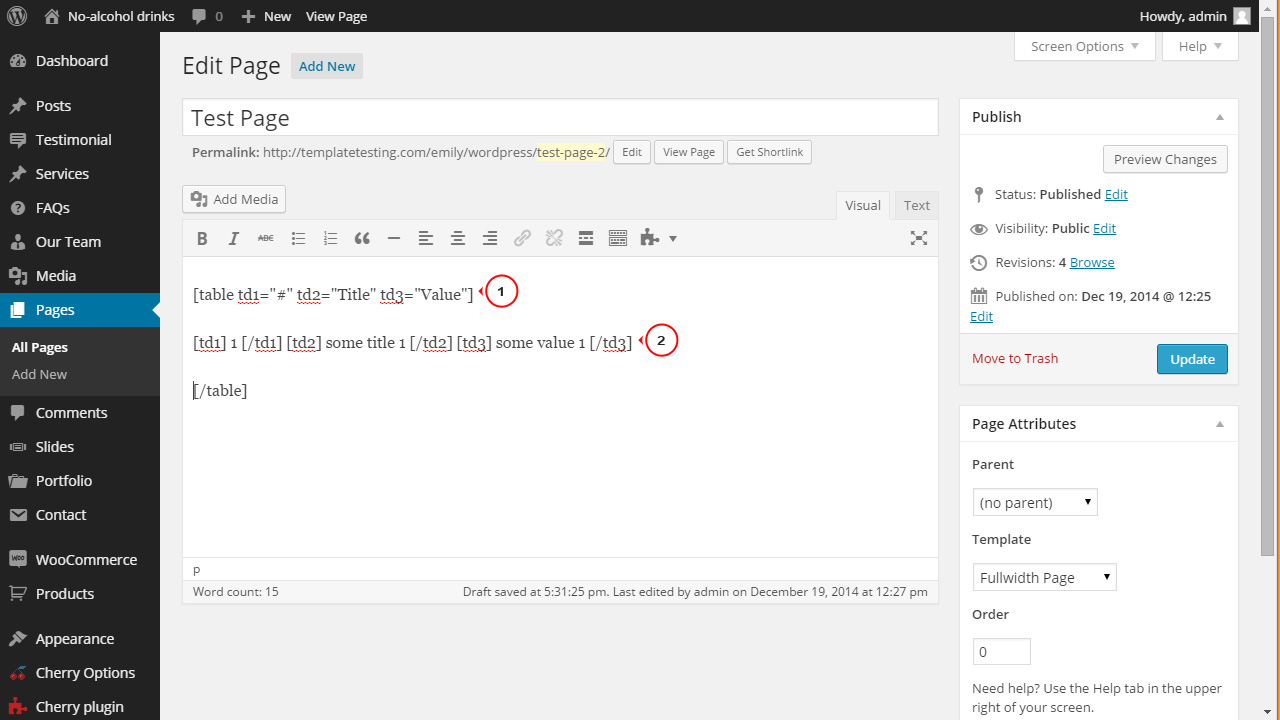Screen dimensions: 1280x720
Task: Click the Order number field
Action: coord(1001,652)
